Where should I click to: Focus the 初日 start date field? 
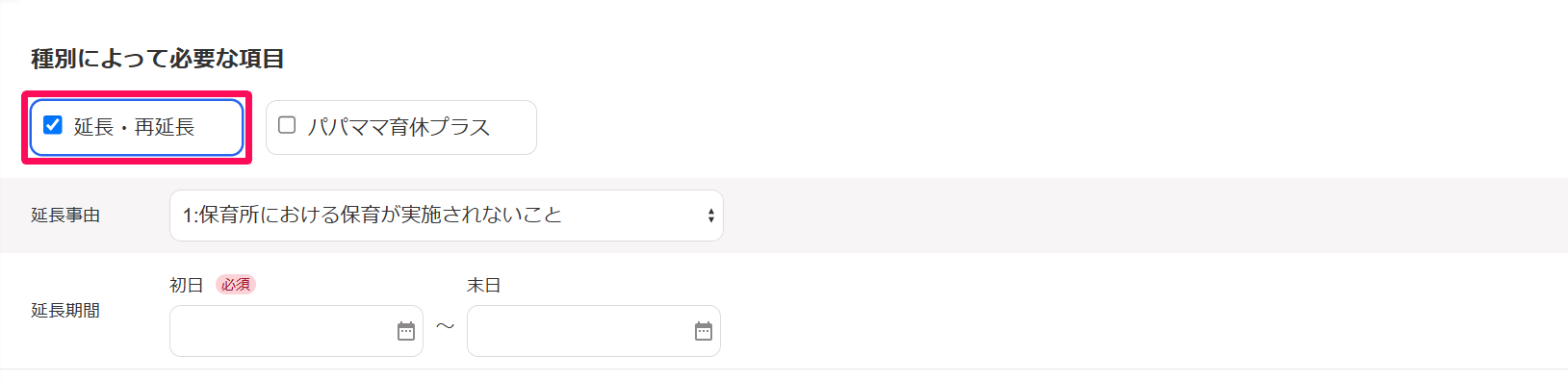[x=296, y=331]
